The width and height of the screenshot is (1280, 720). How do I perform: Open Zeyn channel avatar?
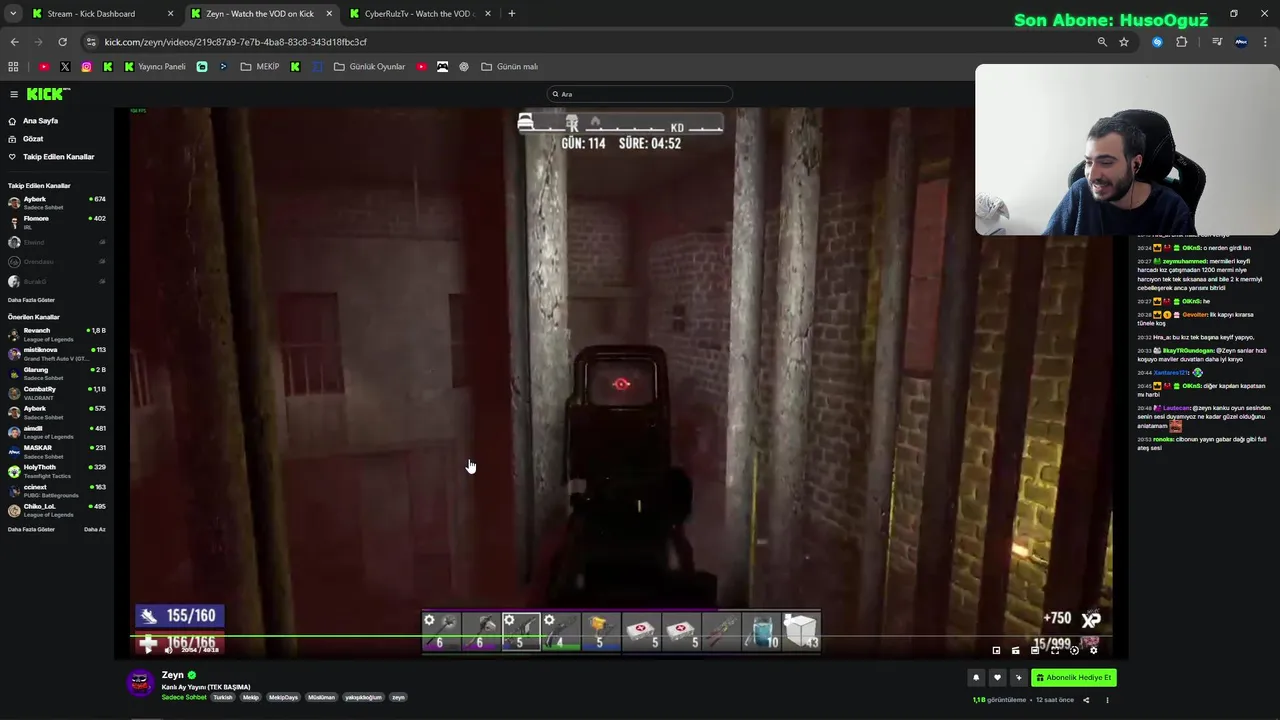pyautogui.click(x=141, y=683)
